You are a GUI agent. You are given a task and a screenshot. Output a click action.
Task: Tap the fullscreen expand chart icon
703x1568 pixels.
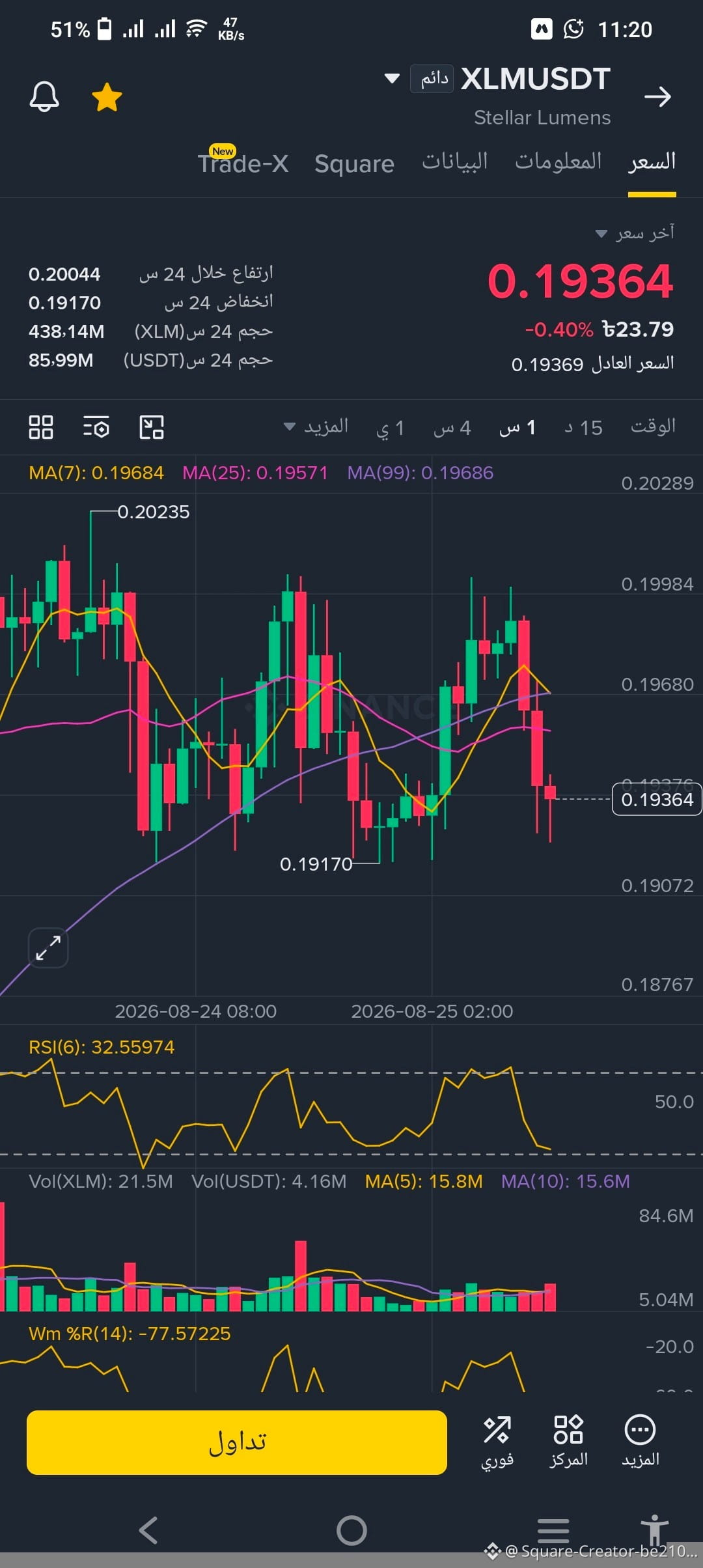(48, 947)
